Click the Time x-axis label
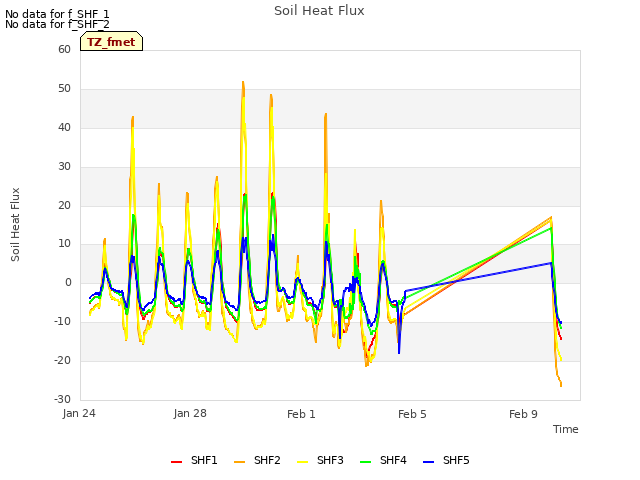The width and height of the screenshot is (640, 480). (x=566, y=429)
